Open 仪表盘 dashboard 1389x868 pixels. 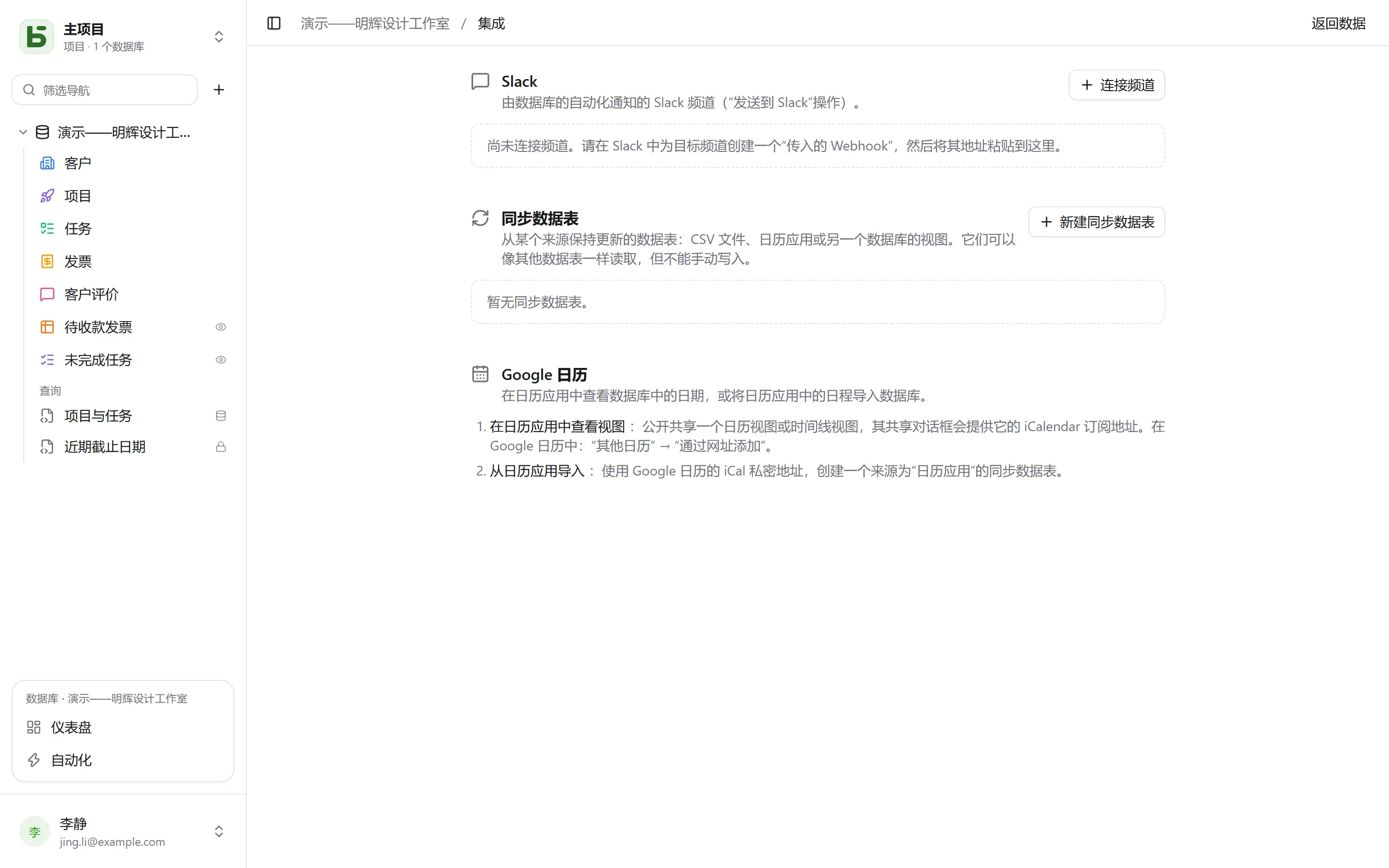123,727
